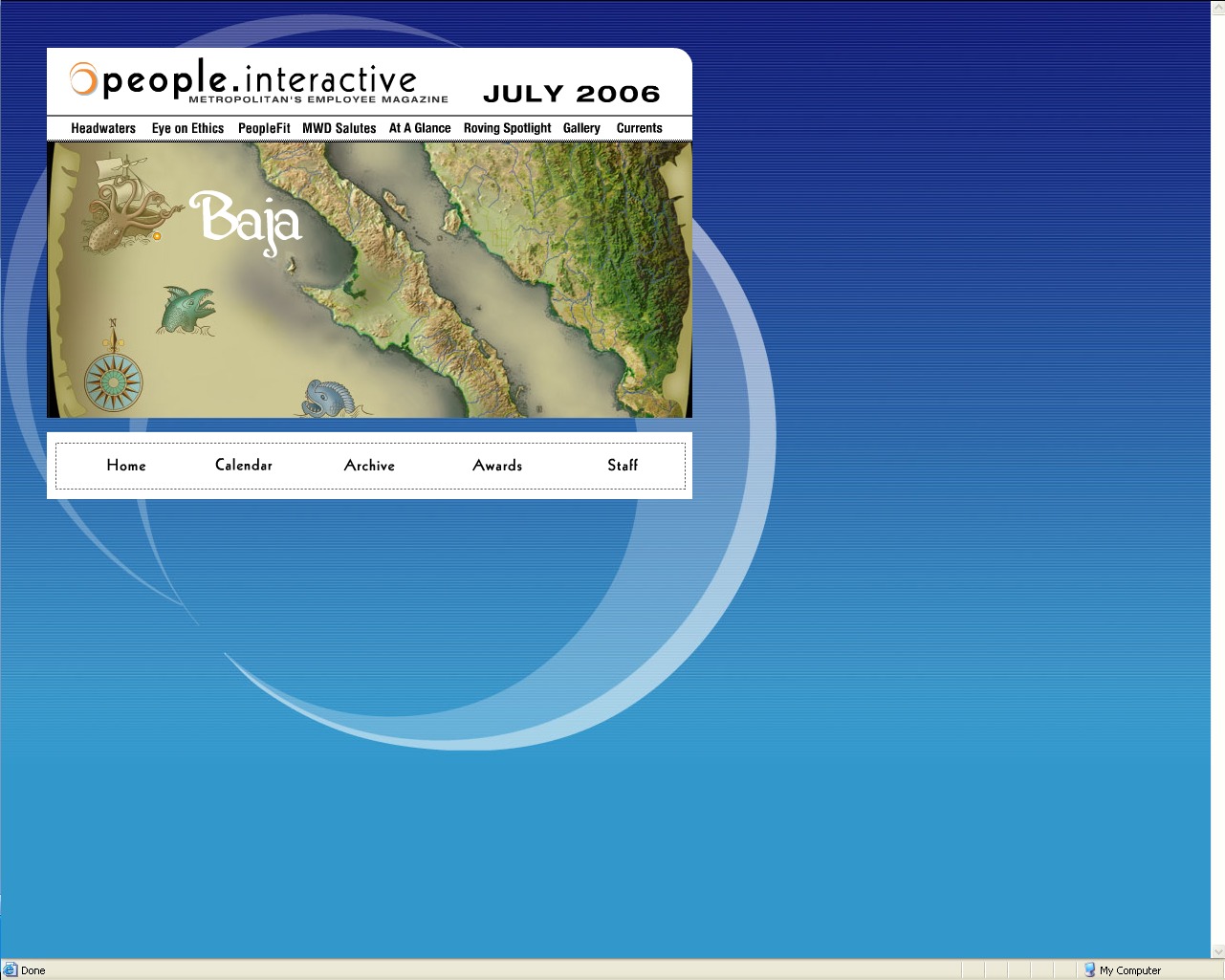Select MWD Salutes in navigation bar
The image size is (1225, 980).
339,128
